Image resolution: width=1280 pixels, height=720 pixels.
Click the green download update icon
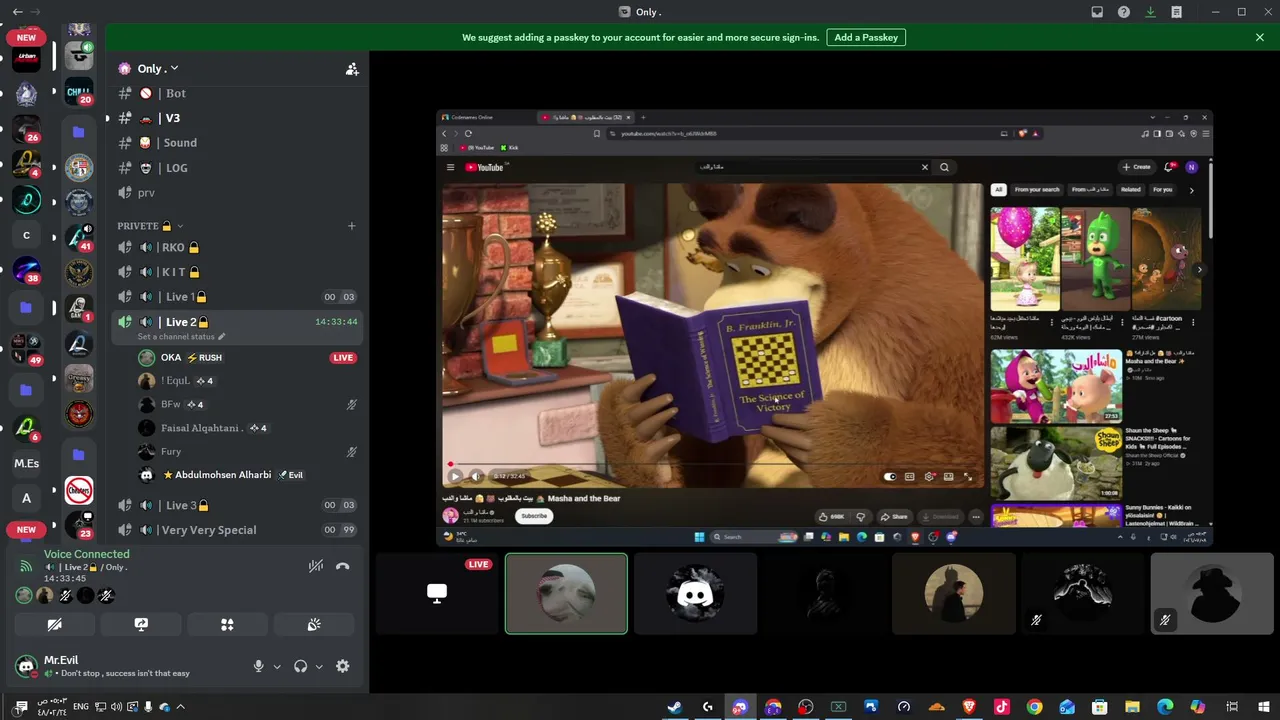tap(1151, 12)
